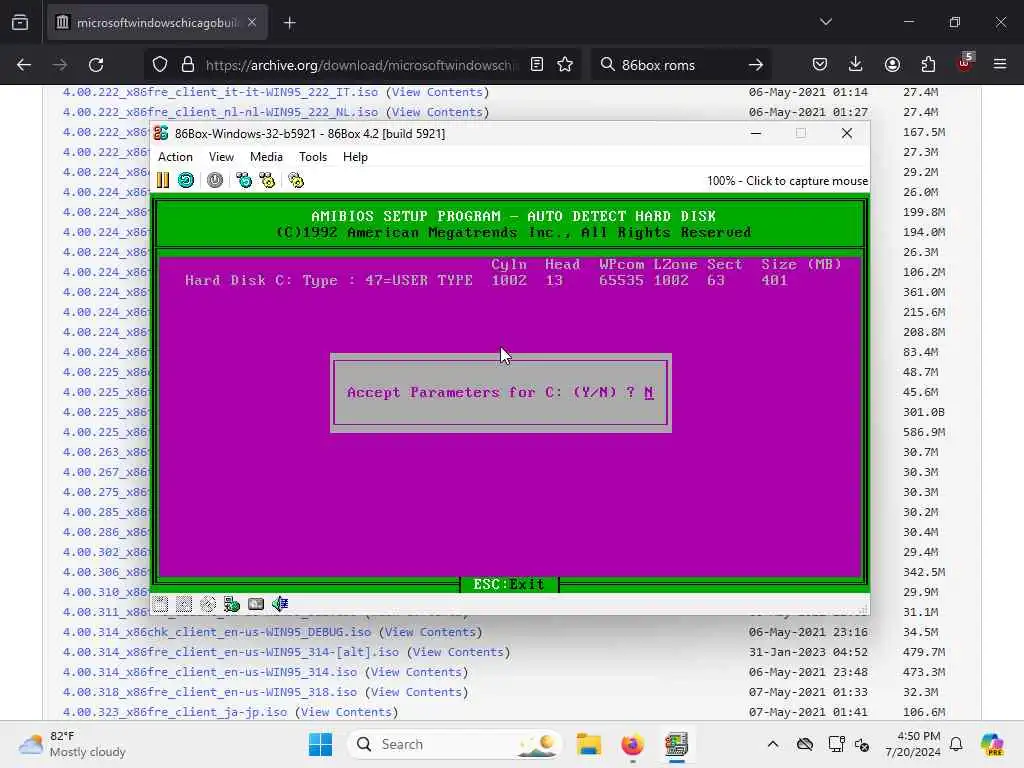The width and height of the screenshot is (1024, 768).
Task: Click date 07-May-2021 01:33
Action: (x=808, y=692)
